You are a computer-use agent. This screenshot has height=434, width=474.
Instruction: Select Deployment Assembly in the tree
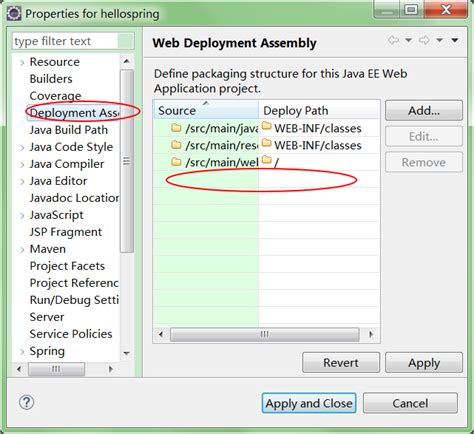point(74,113)
